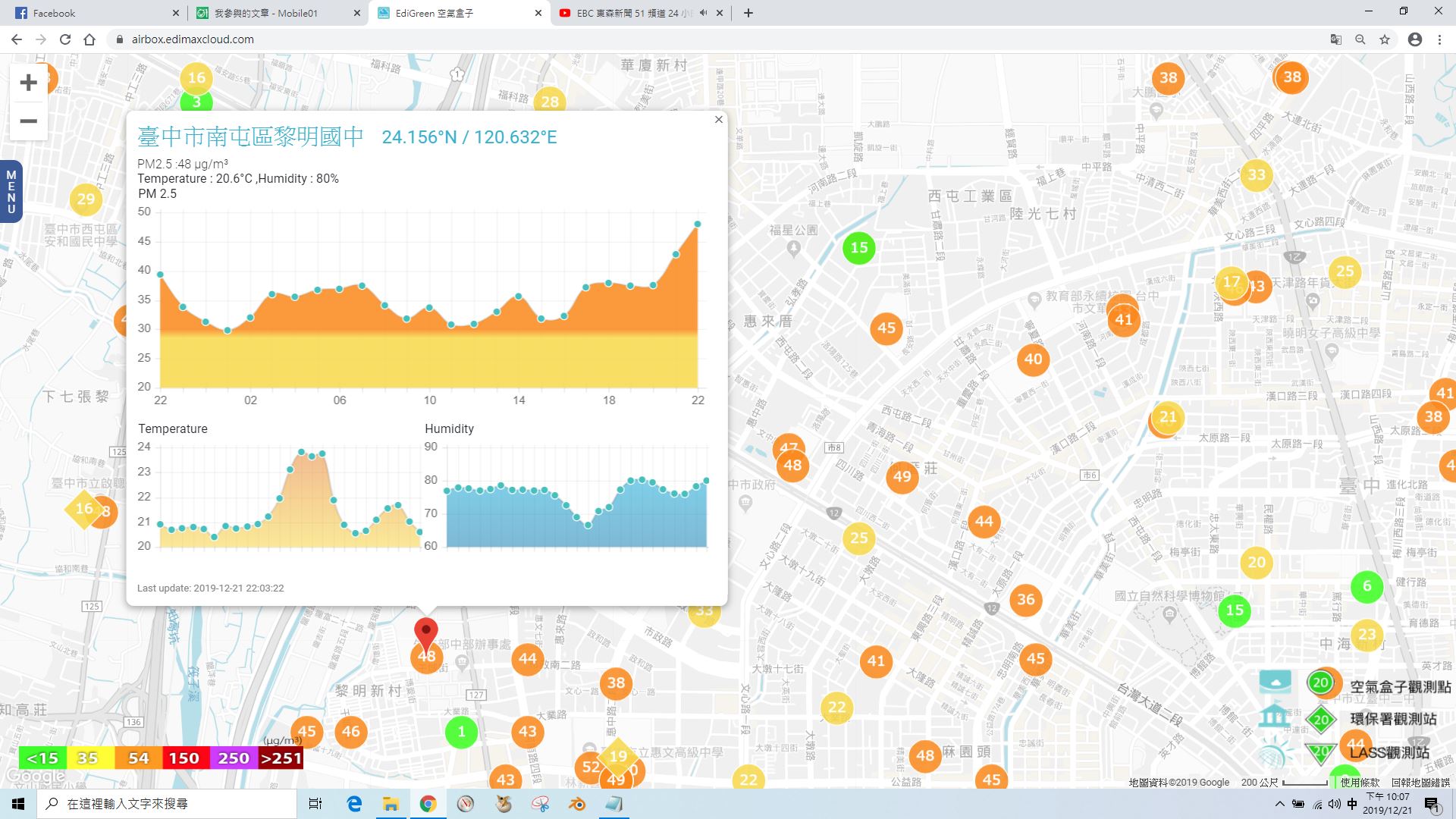Select the orange 40 sensor marker
The height and width of the screenshot is (819, 1456).
(x=1033, y=359)
